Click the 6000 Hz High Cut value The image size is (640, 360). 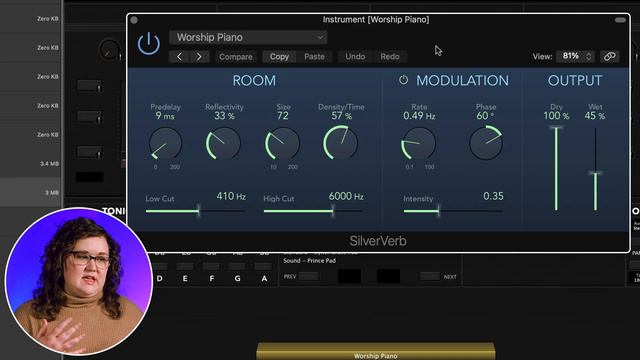pos(346,196)
